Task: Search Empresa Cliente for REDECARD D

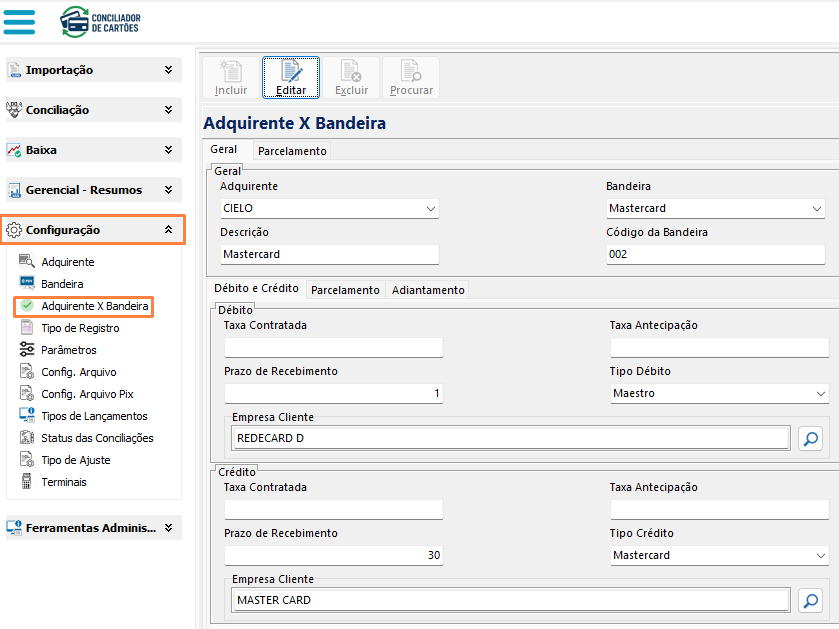Action: tap(810, 437)
